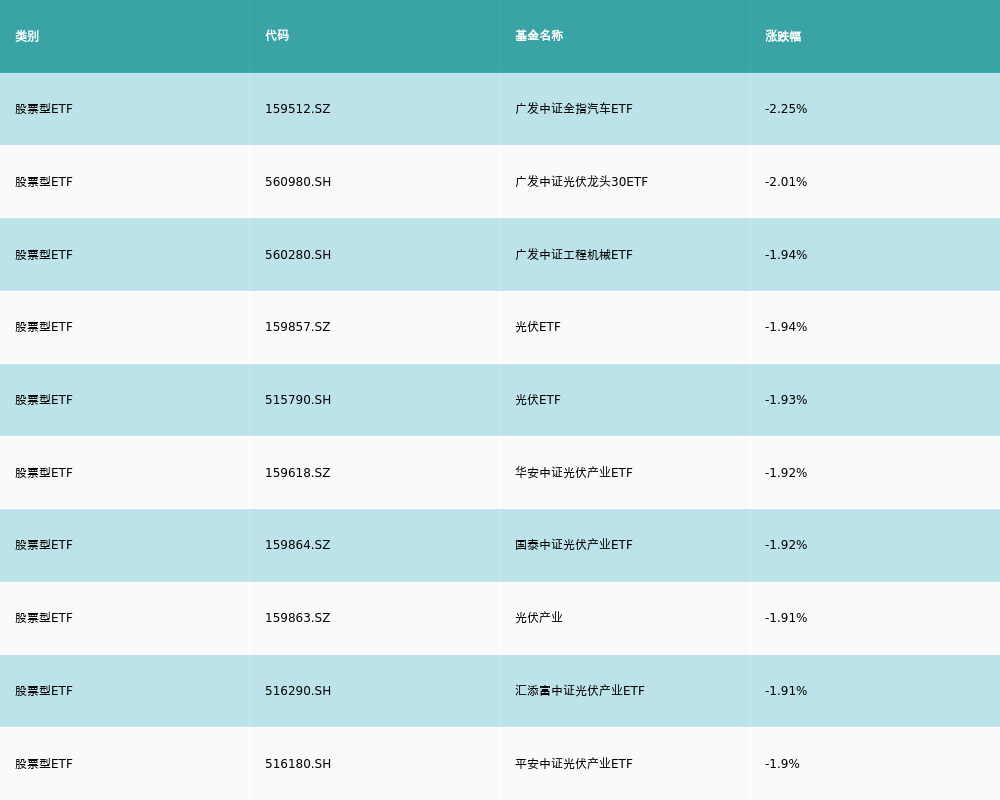The height and width of the screenshot is (800, 1000).
Task: Click fund code 159512.SZ
Action: (297, 109)
